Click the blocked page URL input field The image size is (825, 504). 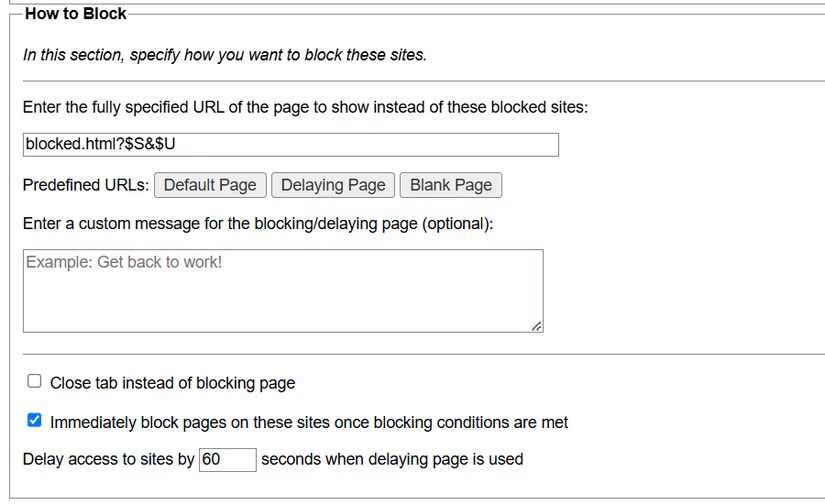290,144
